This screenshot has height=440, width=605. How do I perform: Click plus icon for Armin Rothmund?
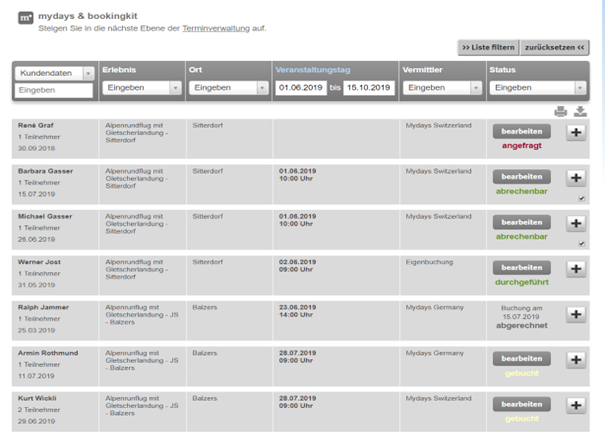point(576,359)
